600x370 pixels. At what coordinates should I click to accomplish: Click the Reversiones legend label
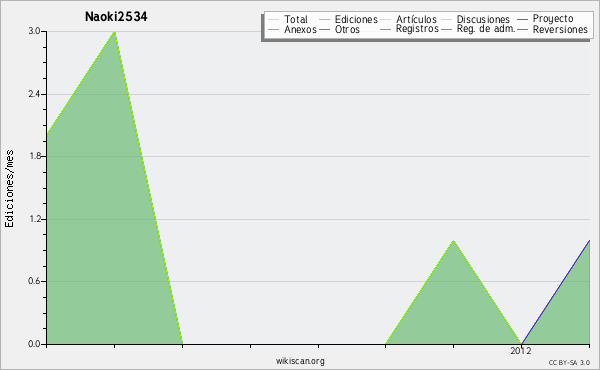(560, 29)
